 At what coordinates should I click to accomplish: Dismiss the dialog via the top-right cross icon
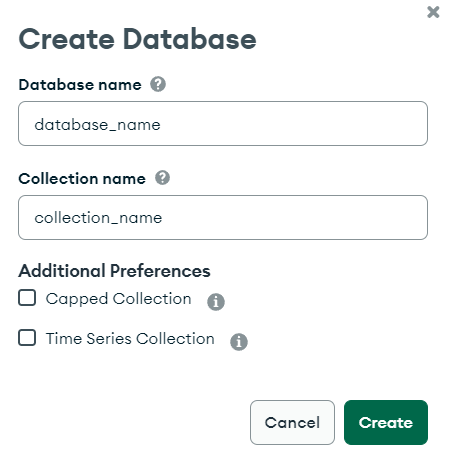(433, 12)
